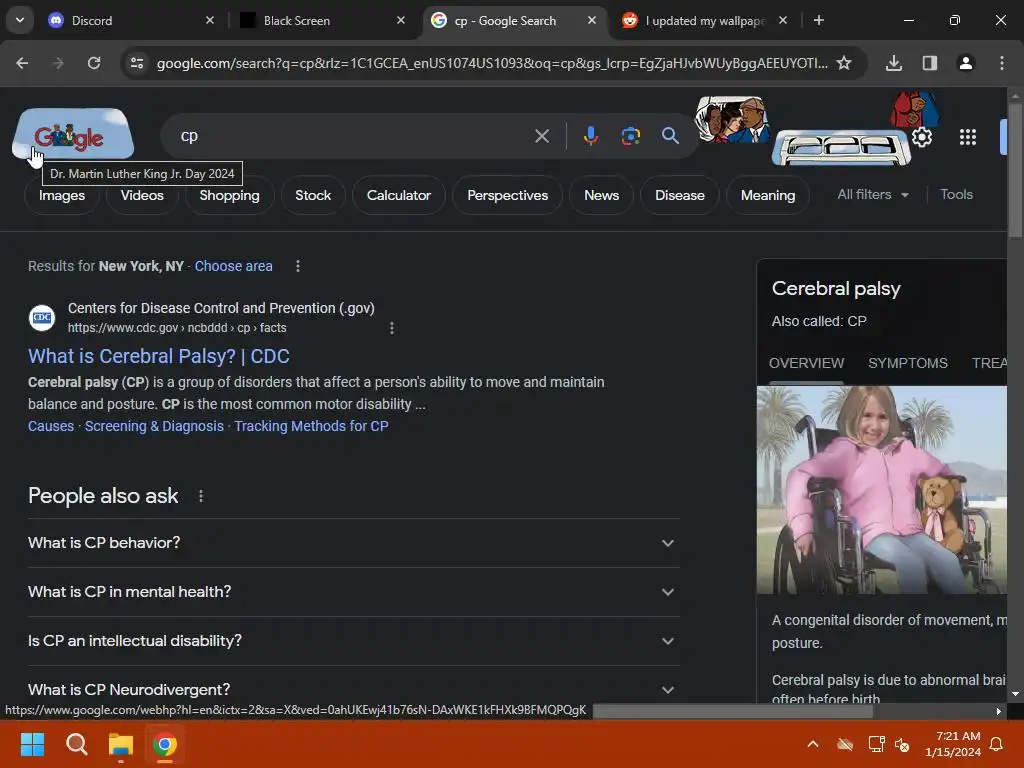Viewport: 1024px width, 768px height.
Task: Expand 'Is CP an intellectual disability?'
Action: pyautogui.click(x=353, y=641)
